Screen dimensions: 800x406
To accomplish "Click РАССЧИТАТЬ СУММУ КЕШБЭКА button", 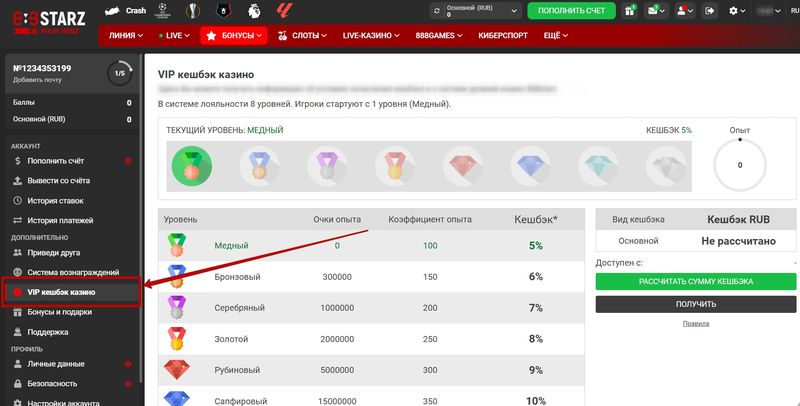I will pyautogui.click(x=696, y=282).
